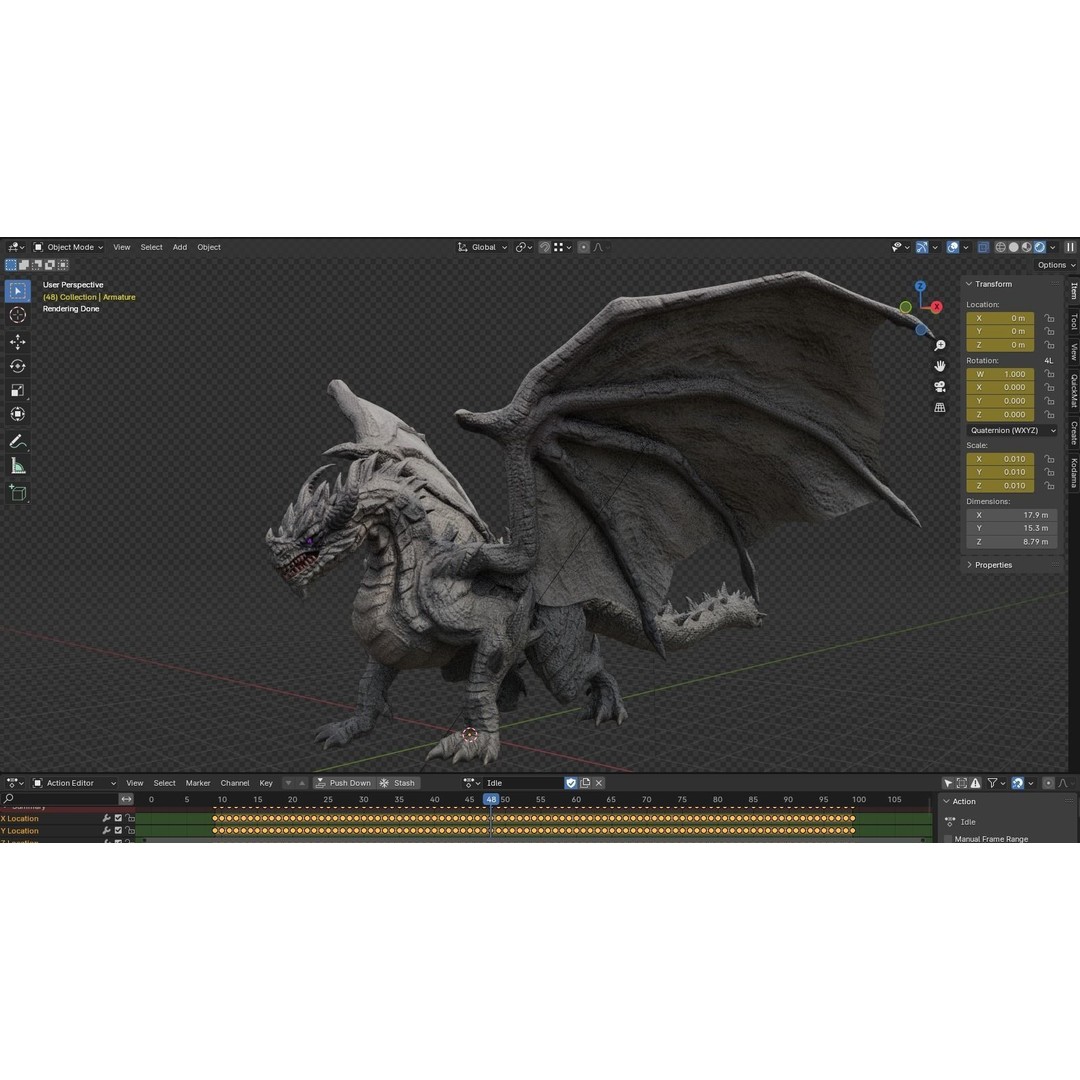Click the Push Down button
This screenshot has height=1080, width=1080.
click(x=343, y=783)
